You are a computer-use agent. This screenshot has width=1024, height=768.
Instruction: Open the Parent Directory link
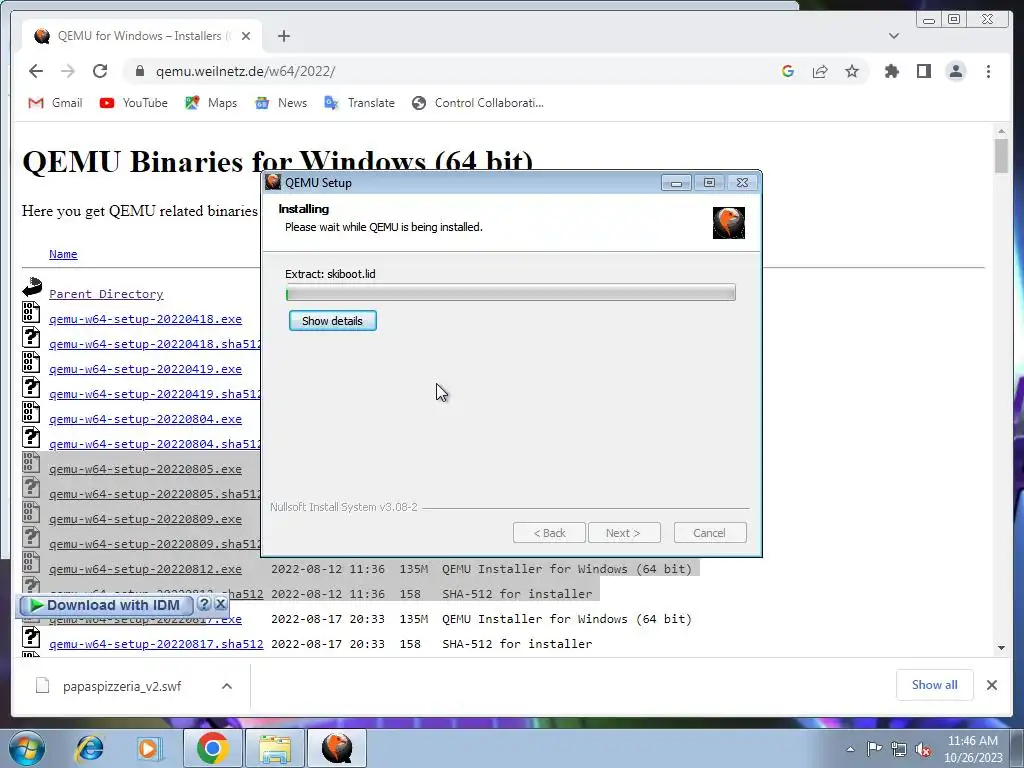(x=106, y=294)
